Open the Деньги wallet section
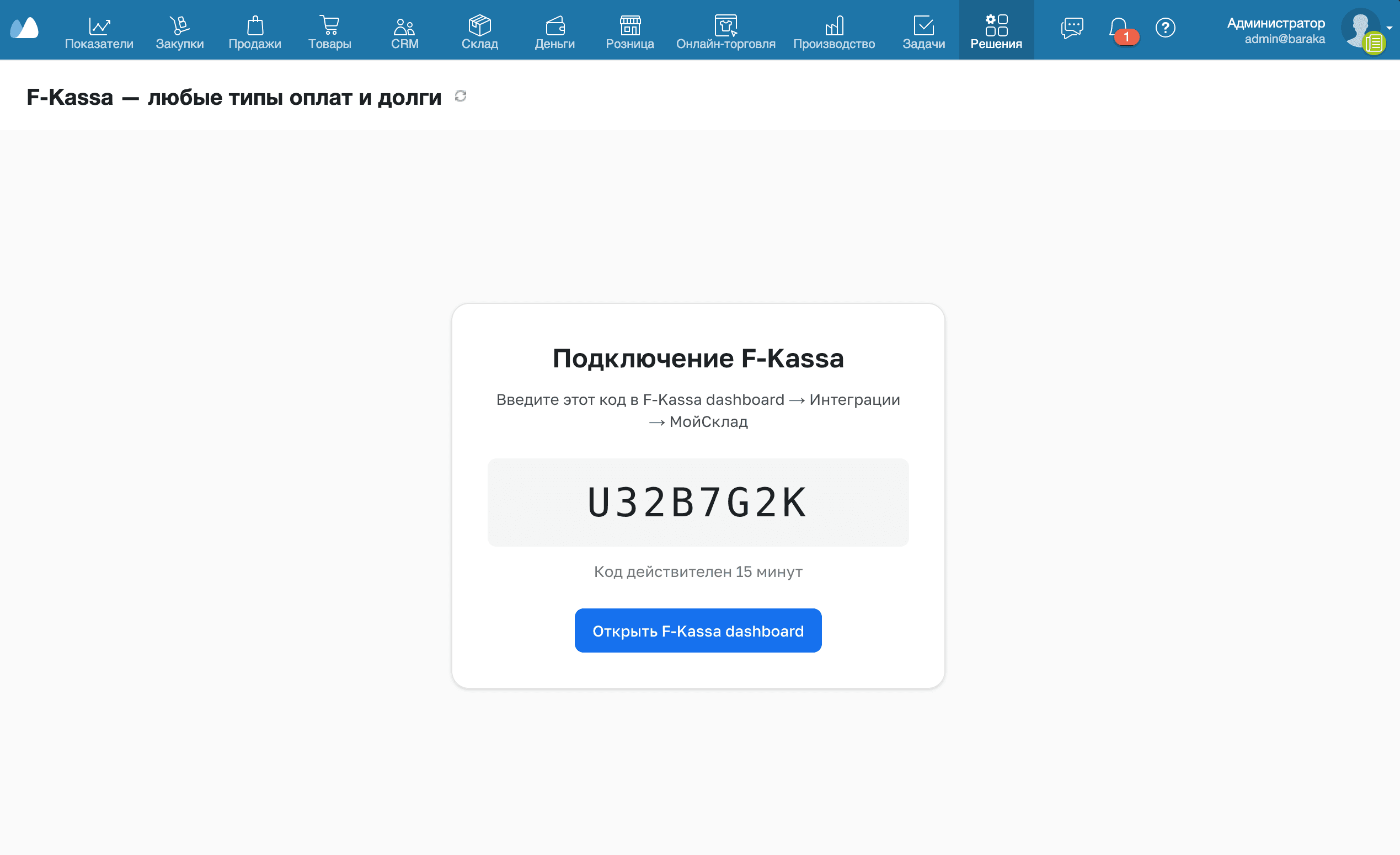The width and height of the screenshot is (1400, 855). pos(554,33)
